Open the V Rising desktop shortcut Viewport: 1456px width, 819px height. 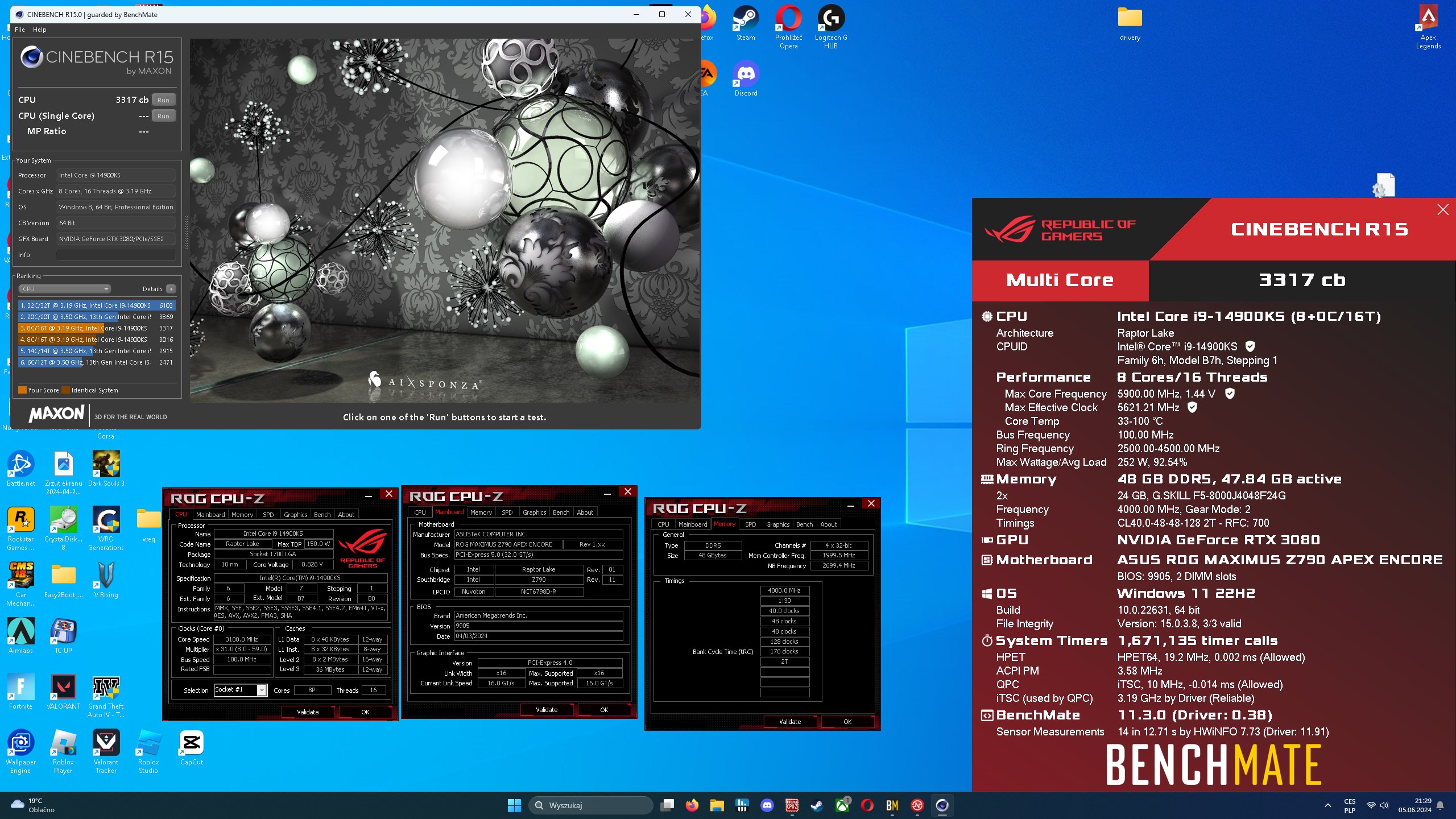106,580
